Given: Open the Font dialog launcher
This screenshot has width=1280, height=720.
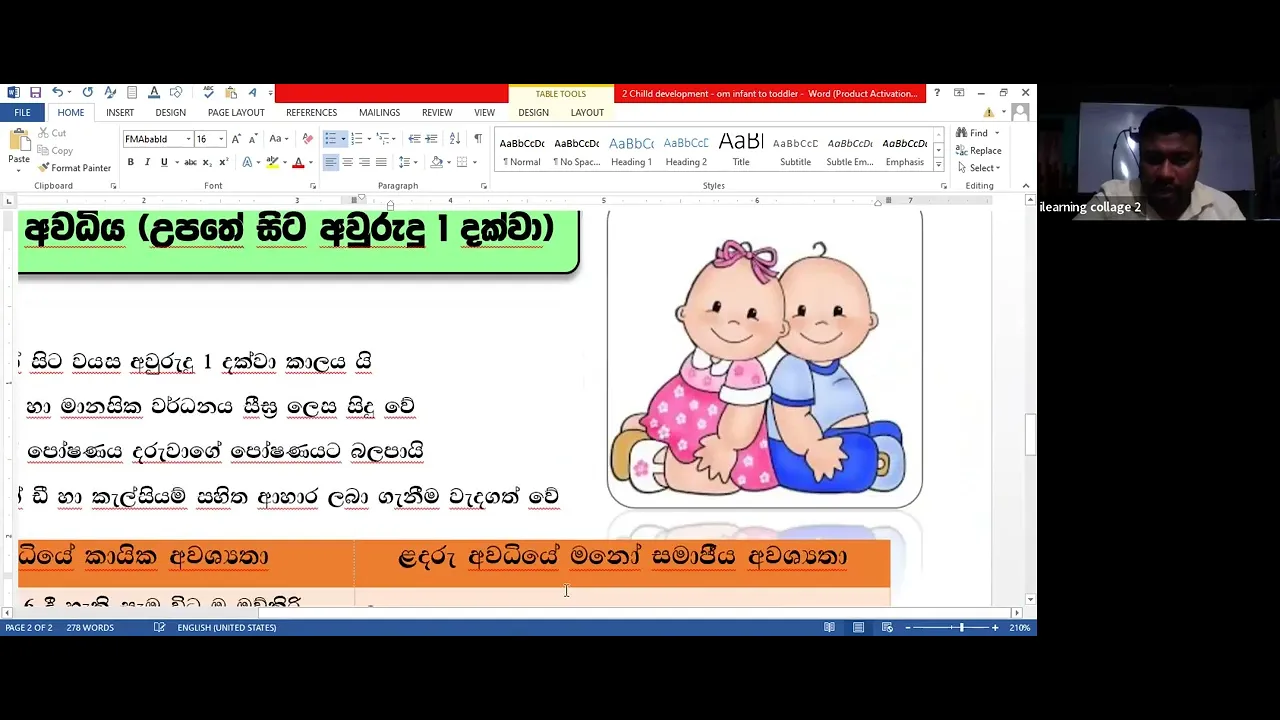Looking at the screenshot, I should [x=313, y=186].
